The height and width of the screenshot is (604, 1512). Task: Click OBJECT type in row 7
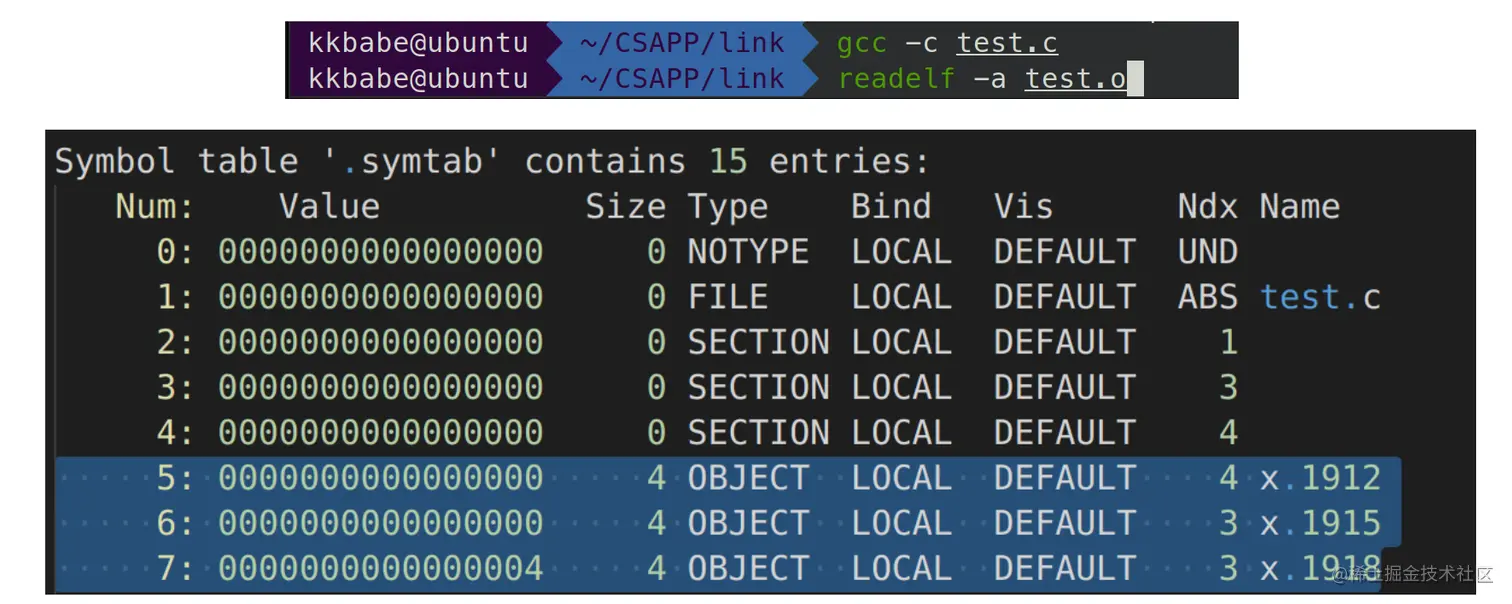[x=748, y=568]
